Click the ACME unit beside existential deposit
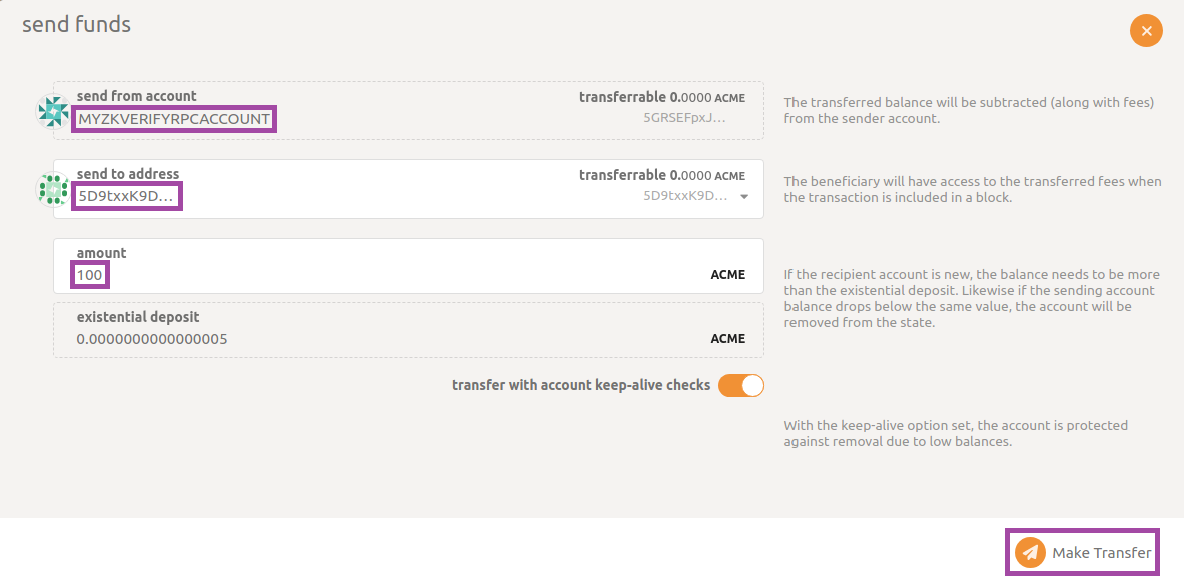 point(727,339)
